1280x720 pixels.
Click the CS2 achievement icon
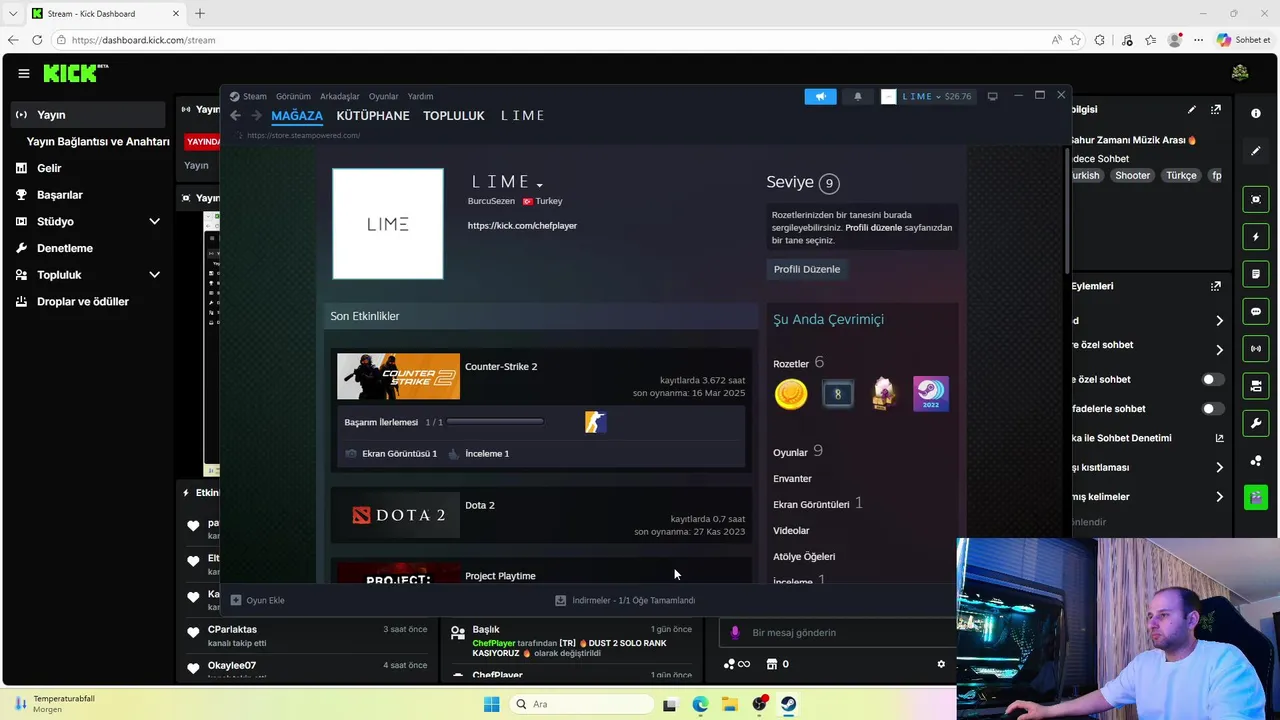tap(596, 422)
